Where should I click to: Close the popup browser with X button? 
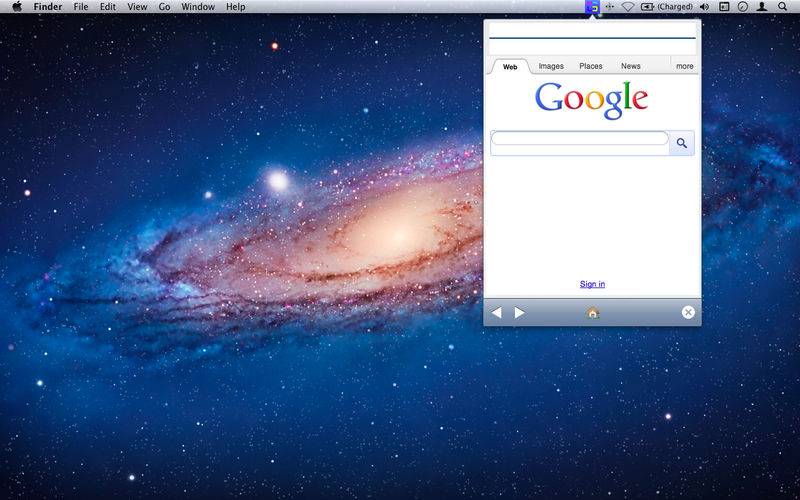tap(688, 312)
